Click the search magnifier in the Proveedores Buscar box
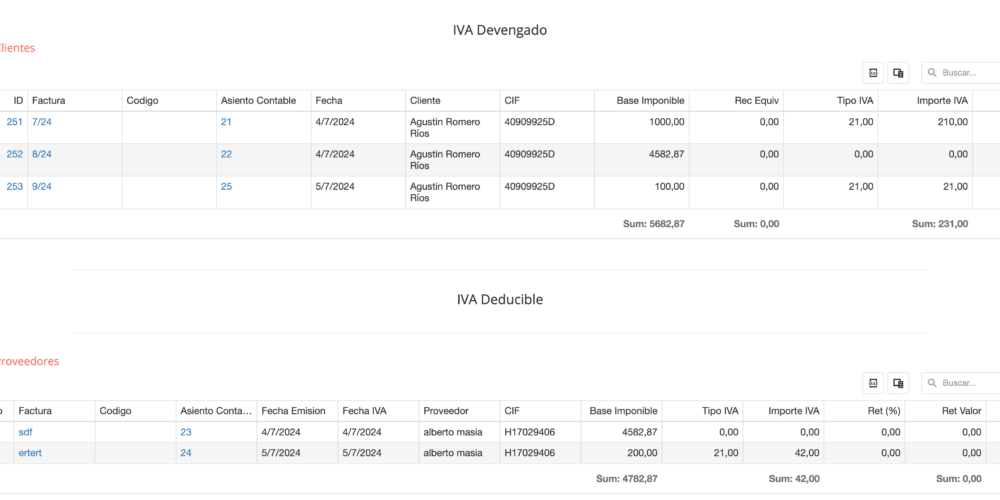The width and height of the screenshot is (1000, 500). (x=933, y=383)
